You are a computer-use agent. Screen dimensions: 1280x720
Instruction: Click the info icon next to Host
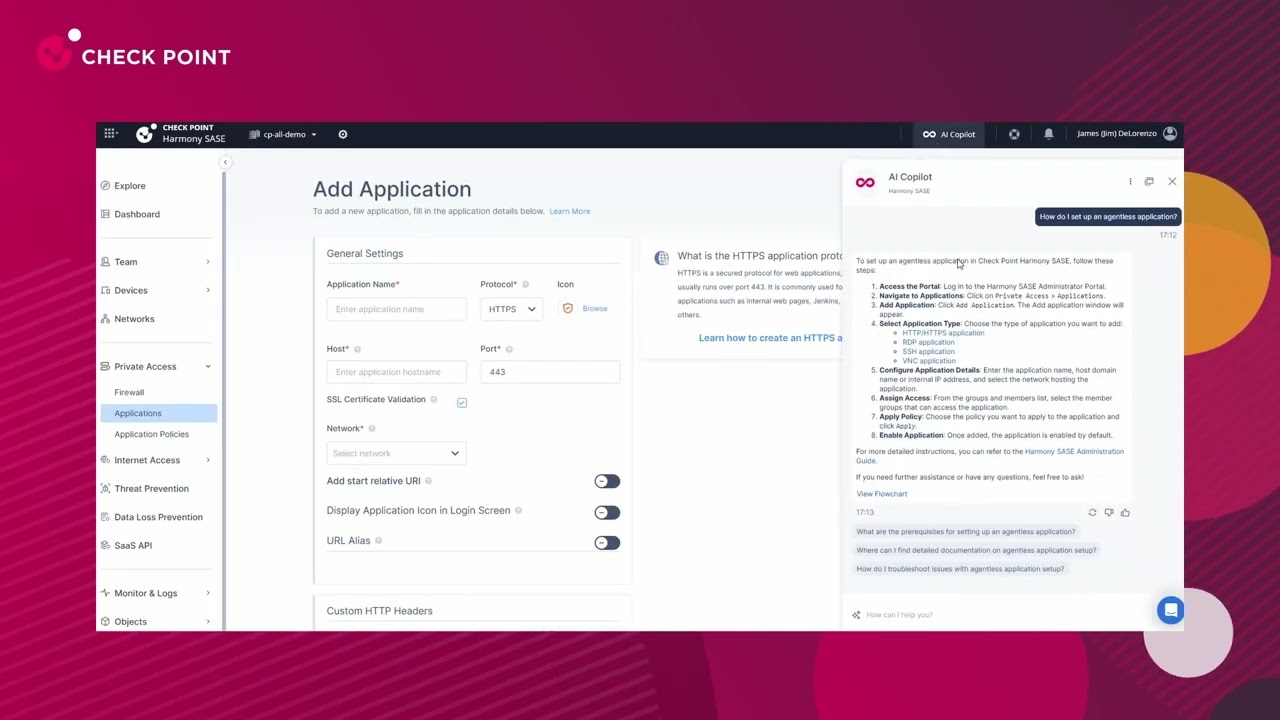click(x=357, y=349)
